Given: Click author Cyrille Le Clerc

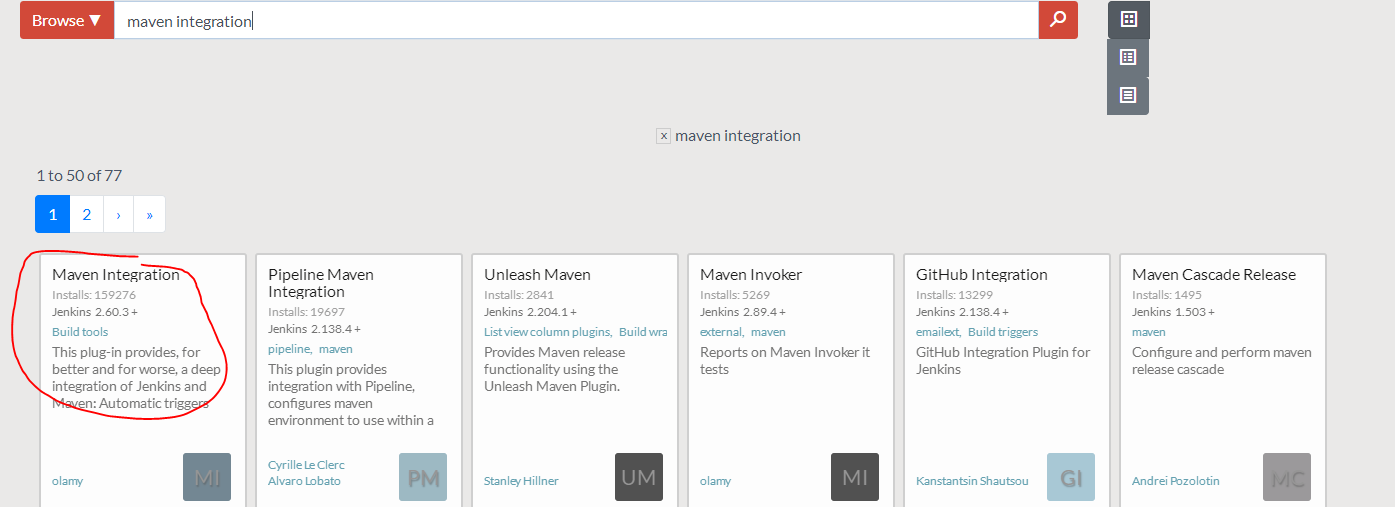Looking at the screenshot, I should pyautogui.click(x=306, y=465).
